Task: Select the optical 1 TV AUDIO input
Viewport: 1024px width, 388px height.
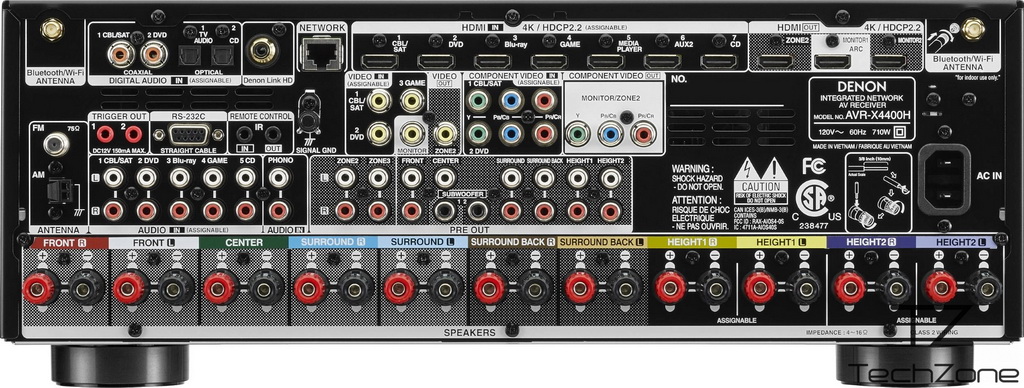Action: click(x=191, y=57)
